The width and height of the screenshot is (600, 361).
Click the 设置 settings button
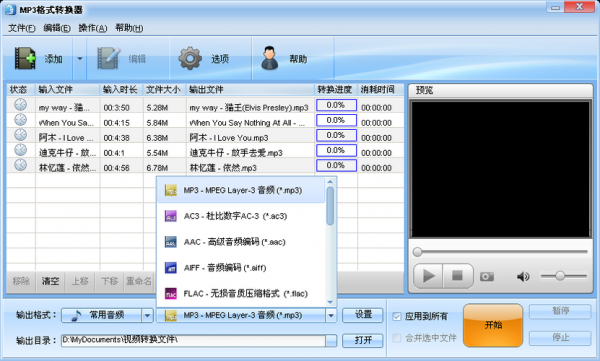point(363,315)
